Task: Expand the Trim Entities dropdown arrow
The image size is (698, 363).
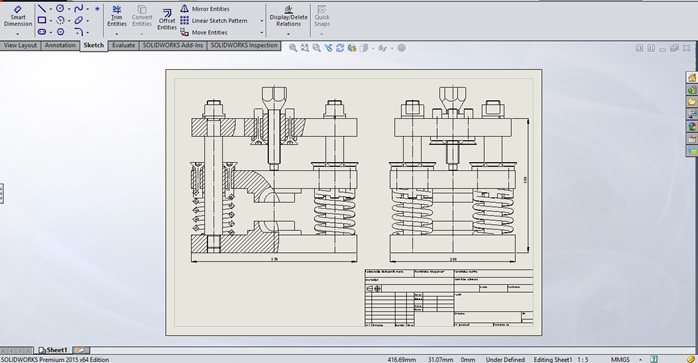Action: tap(117, 34)
